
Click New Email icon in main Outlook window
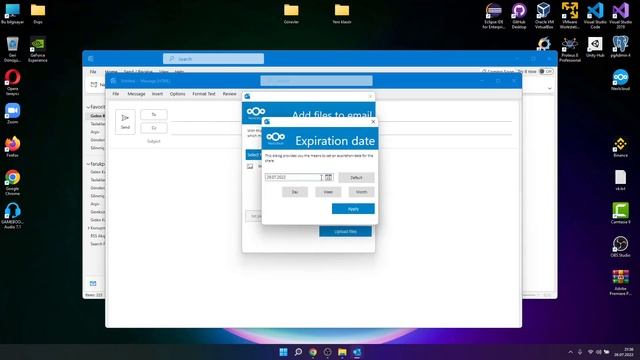[94, 84]
